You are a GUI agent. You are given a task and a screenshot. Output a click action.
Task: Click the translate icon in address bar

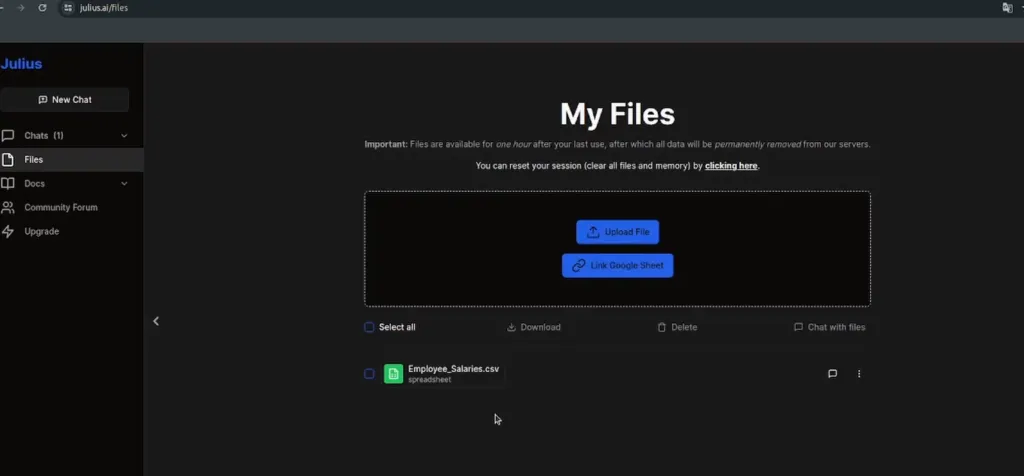point(1007,8)
